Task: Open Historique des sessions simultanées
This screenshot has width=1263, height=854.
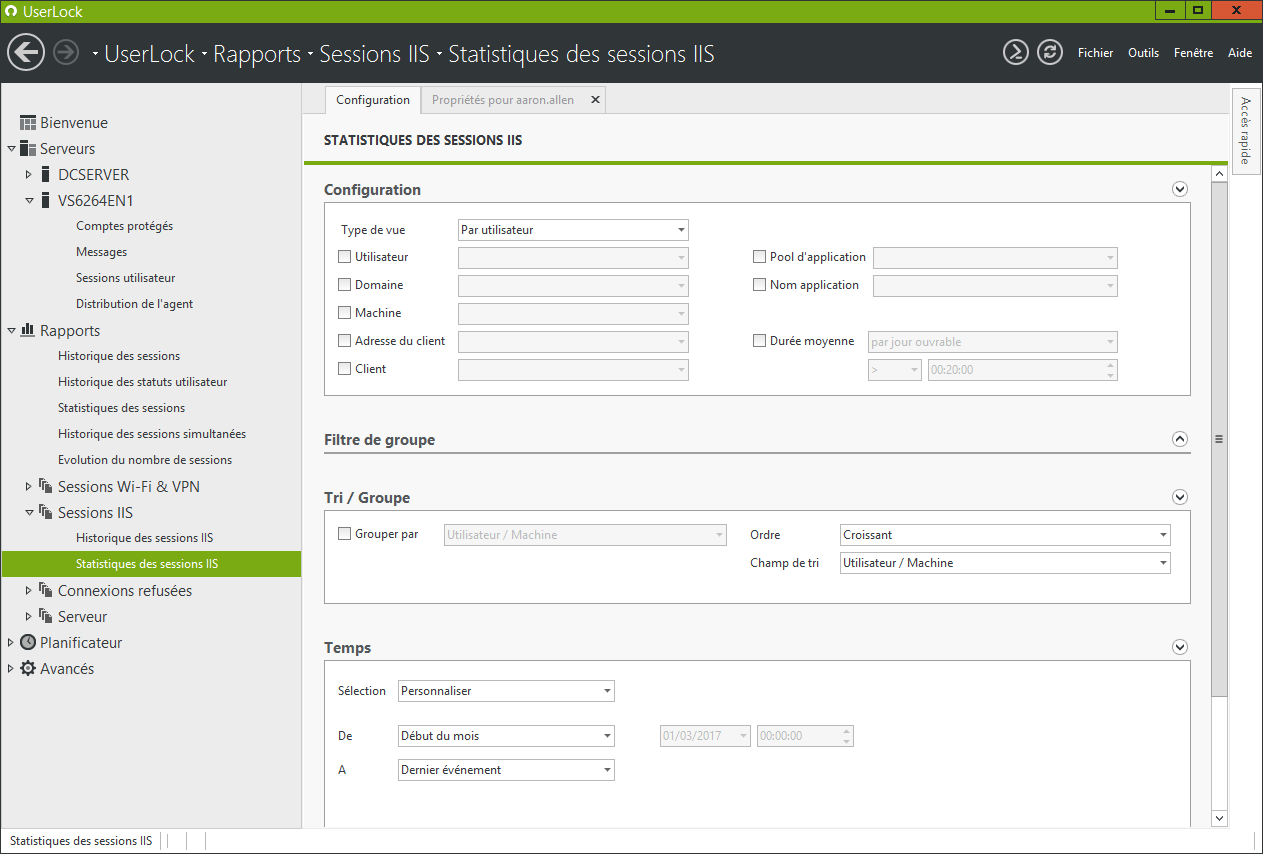Action: 152,434
